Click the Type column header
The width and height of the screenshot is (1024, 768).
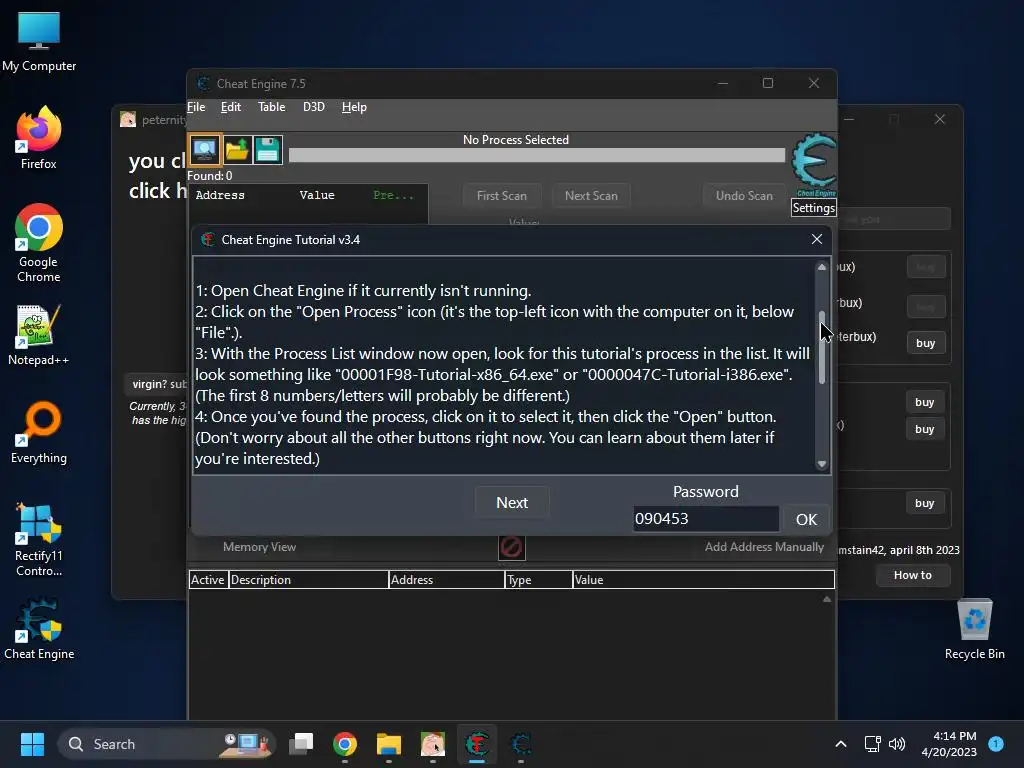(x=539, y=580)
